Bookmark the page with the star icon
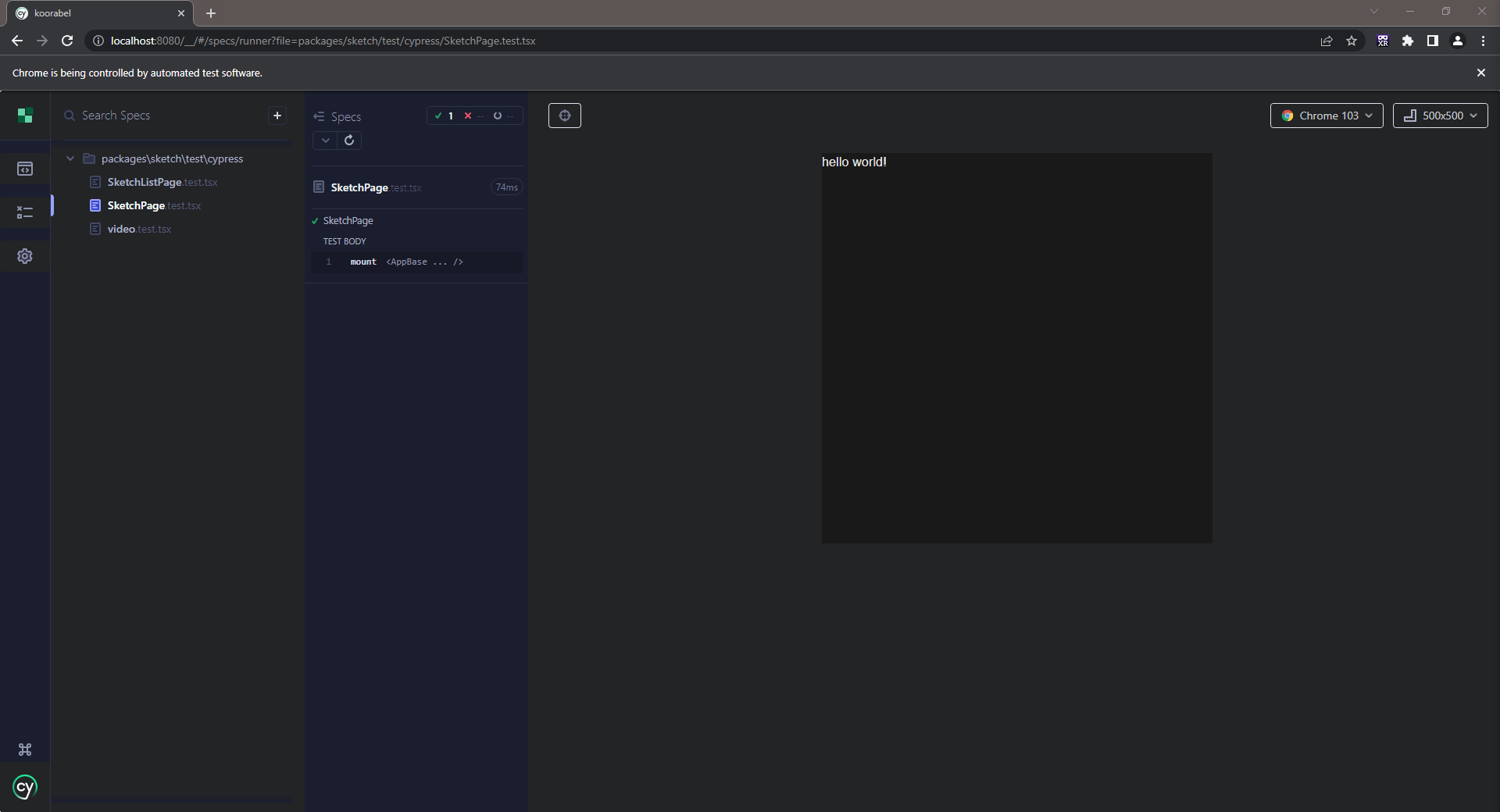Viewport: 1500px width, 812px height. [x=1352, y=41]
